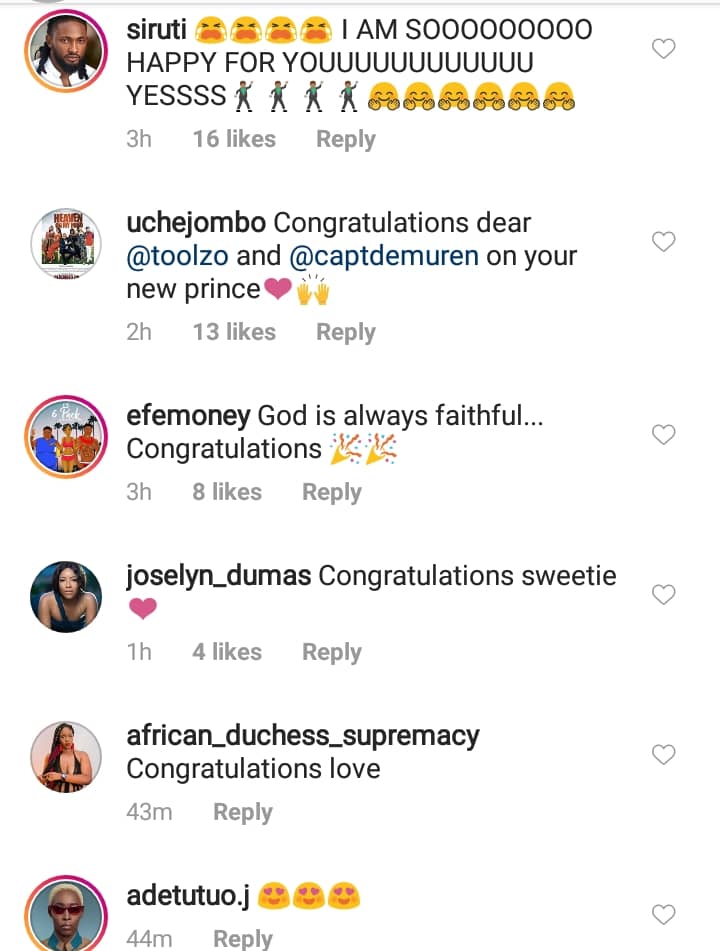Open the @captdemuren mention link
720x951 pixels.
pos(383,257)
